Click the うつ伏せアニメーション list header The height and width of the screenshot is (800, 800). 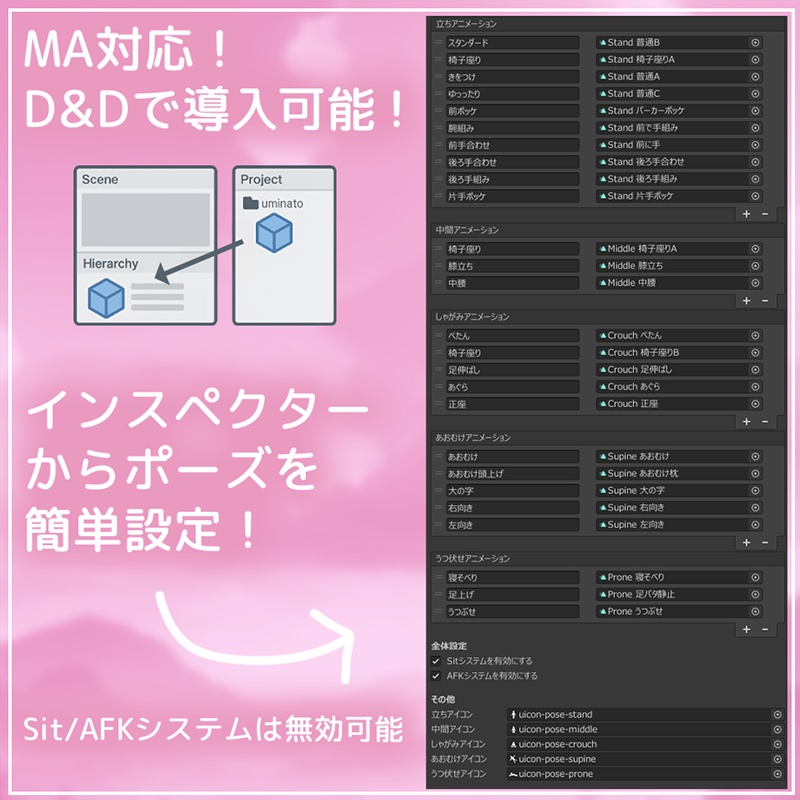[607, 559]
